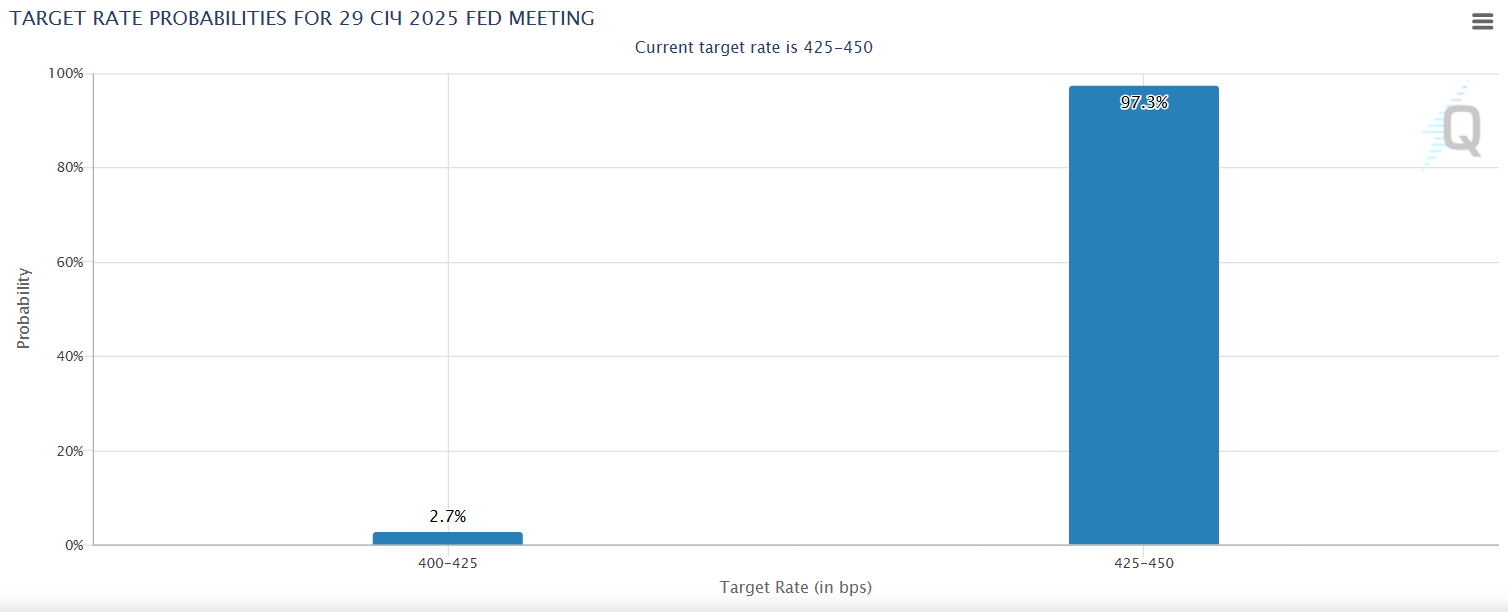Click the 40% y-axis tick label
This screenshot has width=1508, height=612.
point(68,356)
